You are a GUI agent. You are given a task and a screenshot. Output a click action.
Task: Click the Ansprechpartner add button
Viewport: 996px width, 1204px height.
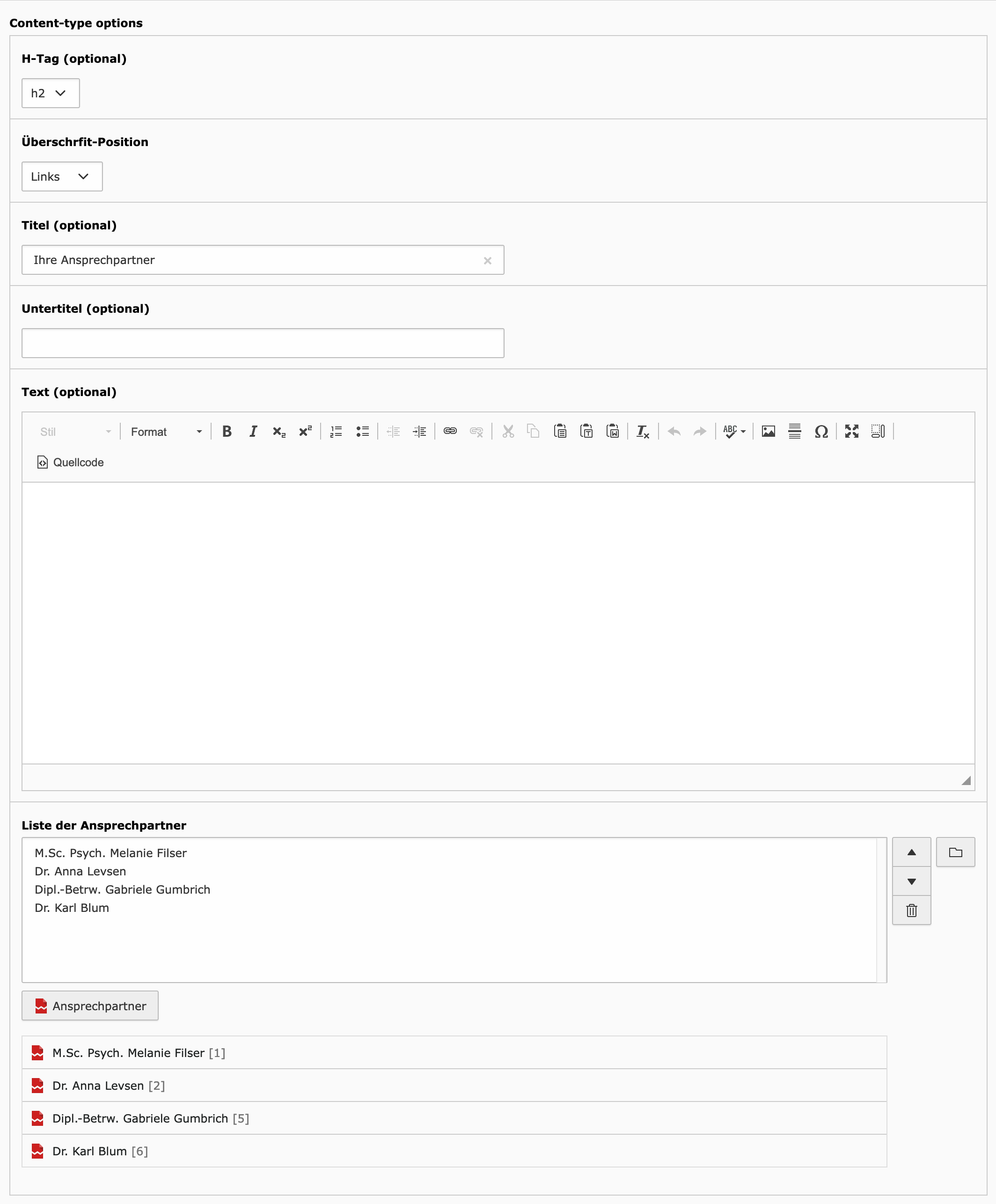(90, 1006)
